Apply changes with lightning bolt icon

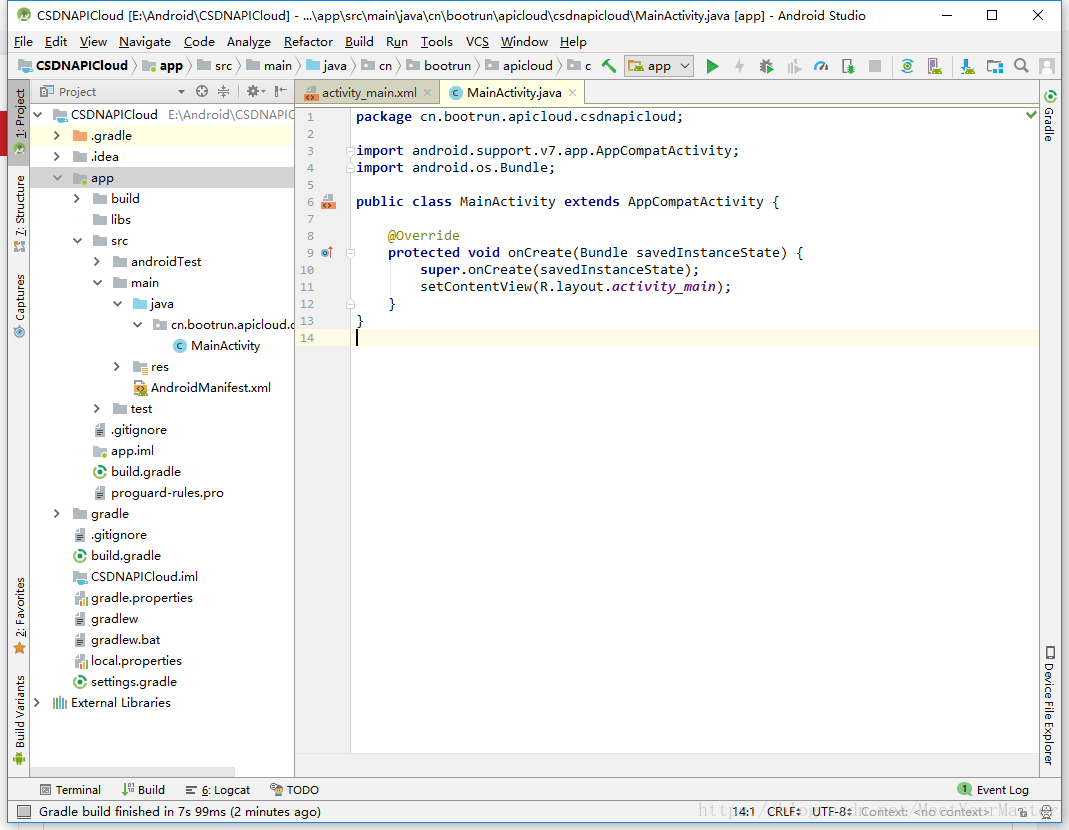739,66
